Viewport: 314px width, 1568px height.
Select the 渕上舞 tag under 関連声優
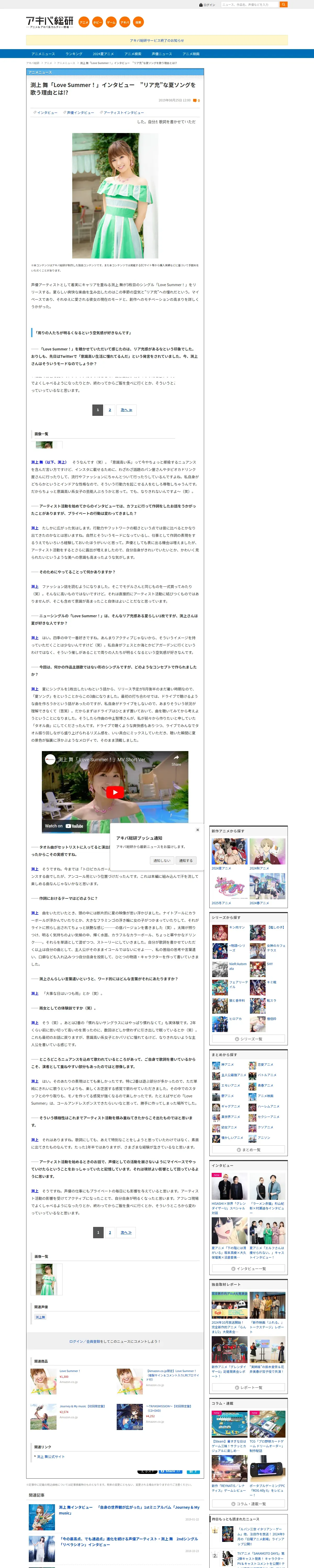[x=40, y=1317]
